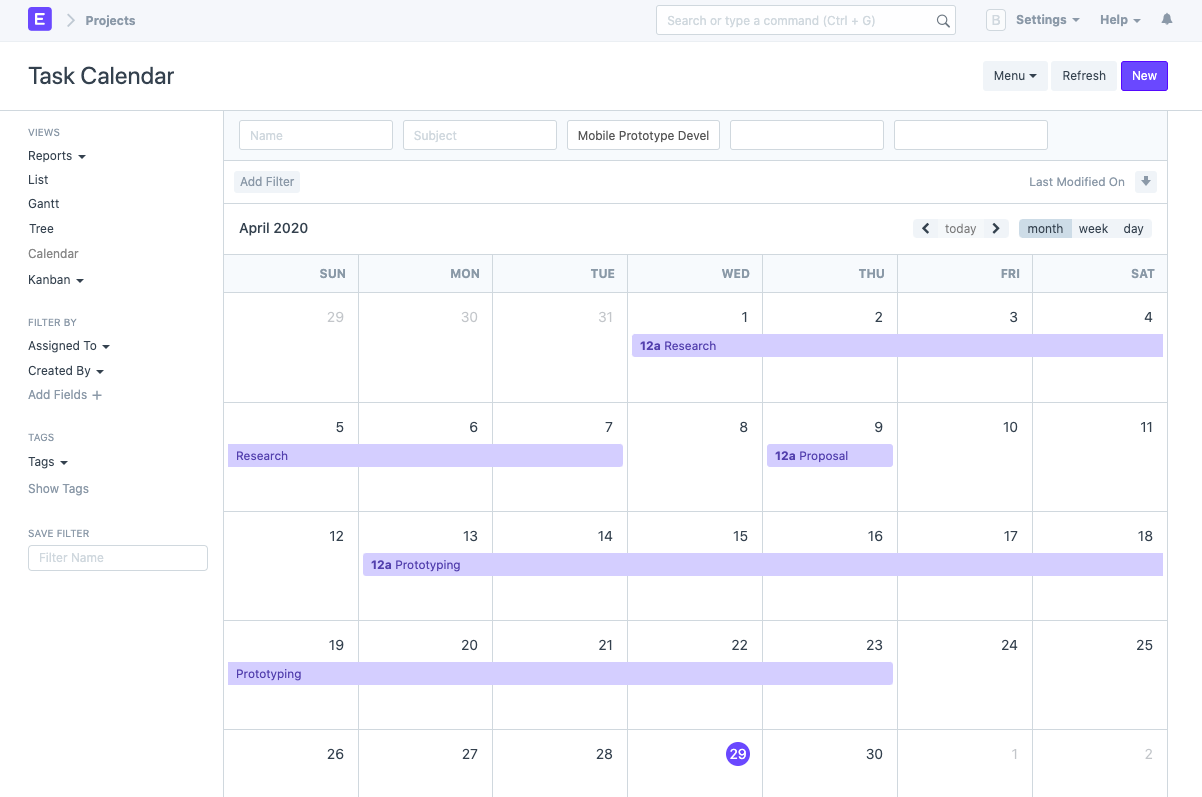Click the Filter Name input field
This screenshot has height=797, width=1202.
[x=117, y=557]
